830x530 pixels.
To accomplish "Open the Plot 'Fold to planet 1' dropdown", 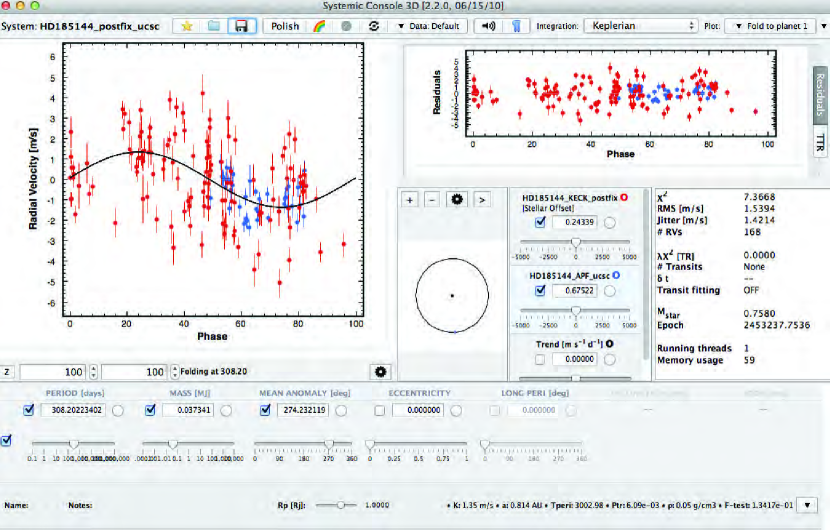I will 770,25.
